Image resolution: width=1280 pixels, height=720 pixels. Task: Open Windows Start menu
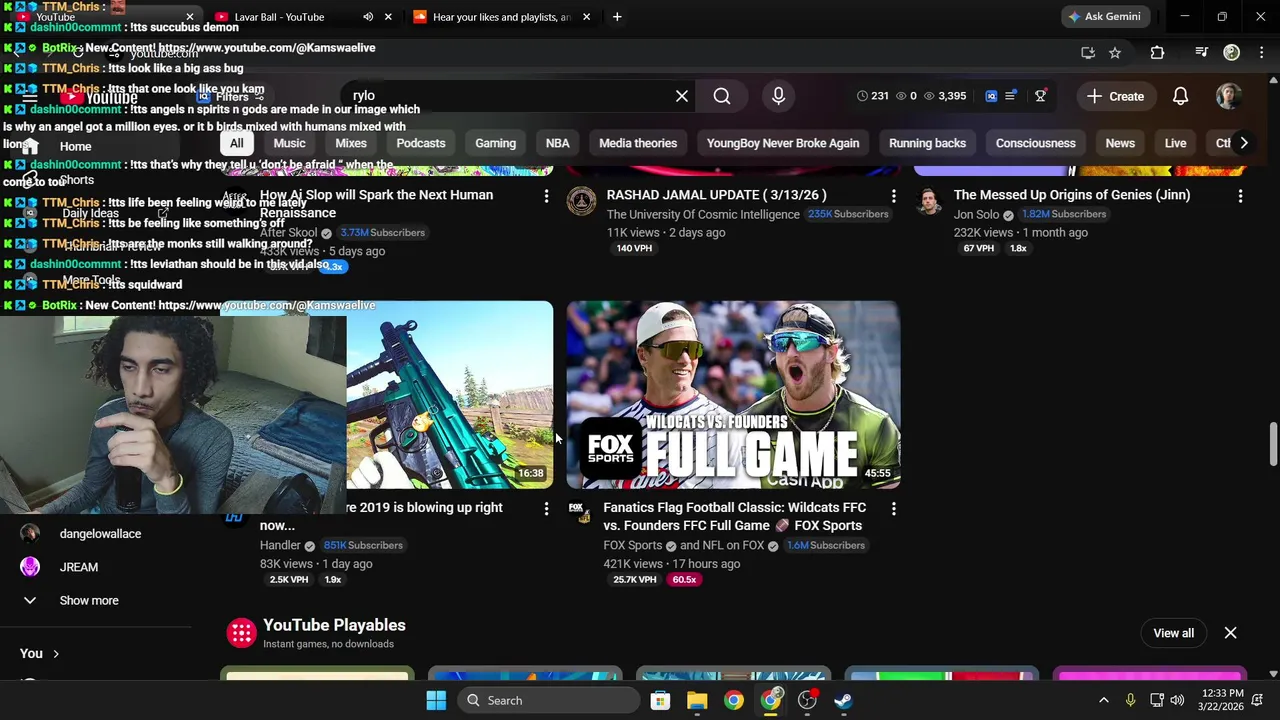436,700
